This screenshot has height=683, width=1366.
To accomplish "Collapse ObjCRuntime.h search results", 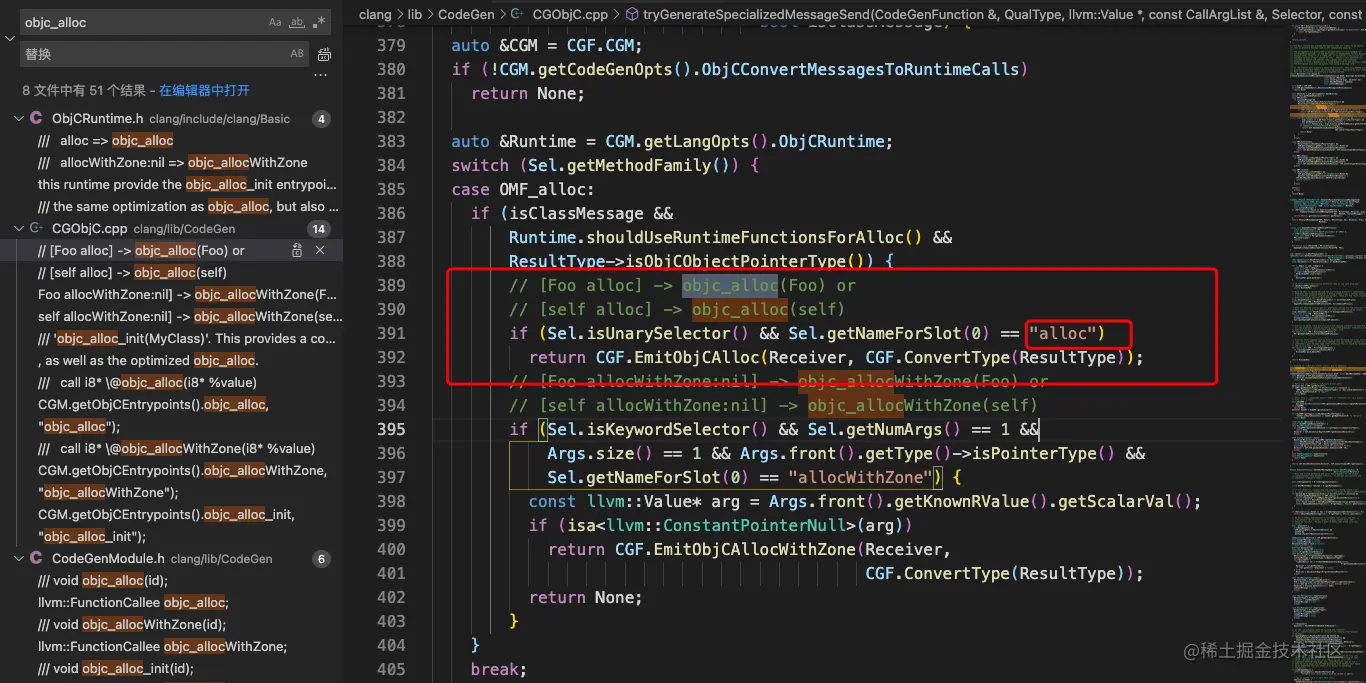I will [18, 118].
